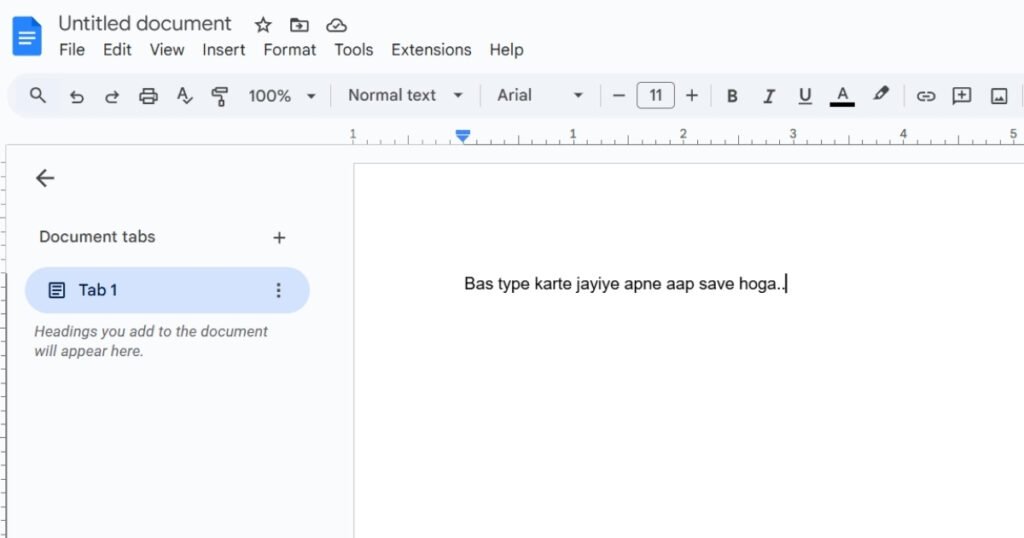The image size is (1024, 538).
Task: Toggle italic formatting
Action: (769, 96)
